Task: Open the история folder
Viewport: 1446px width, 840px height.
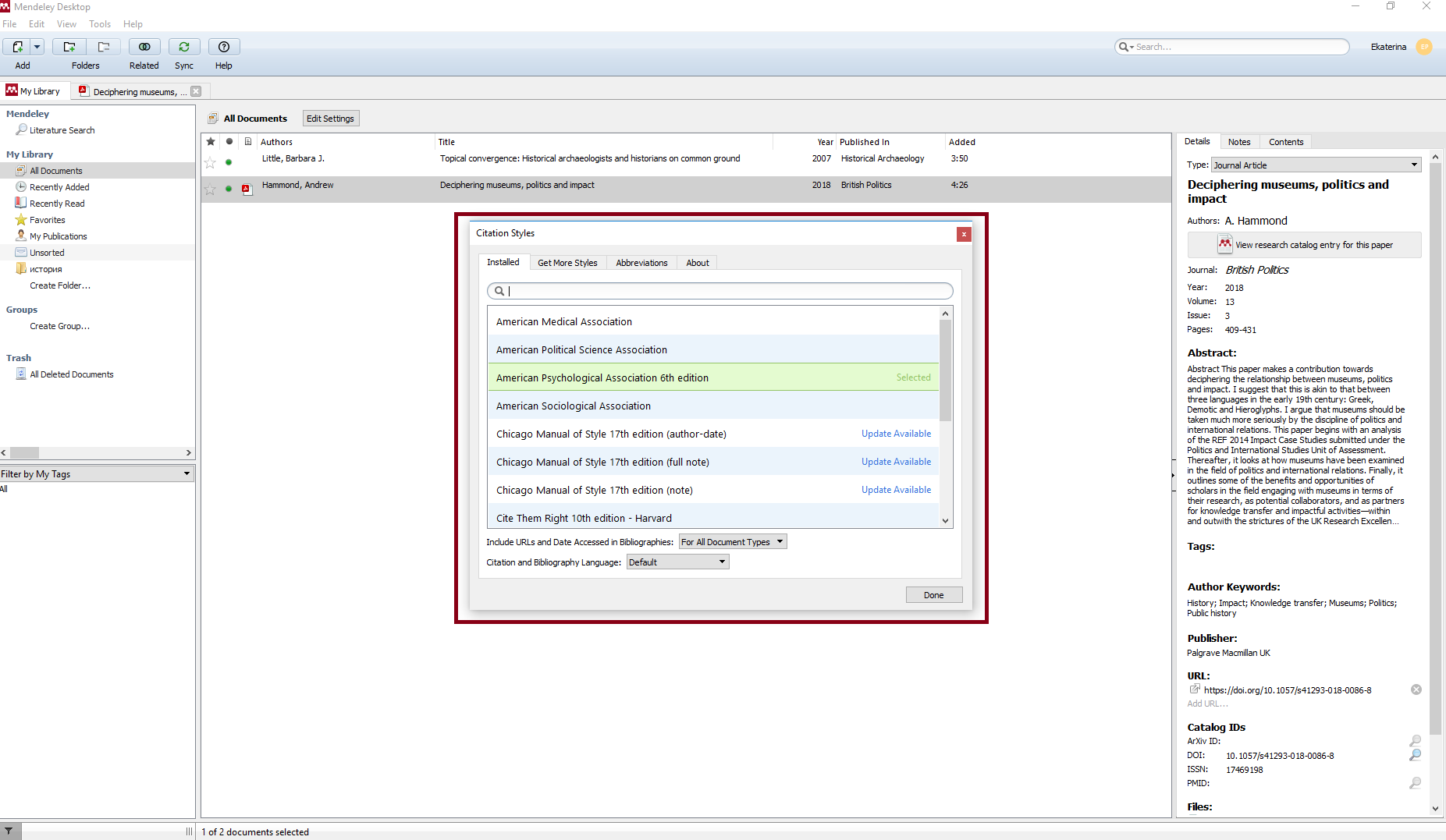Action: click(x=45, y=269)
